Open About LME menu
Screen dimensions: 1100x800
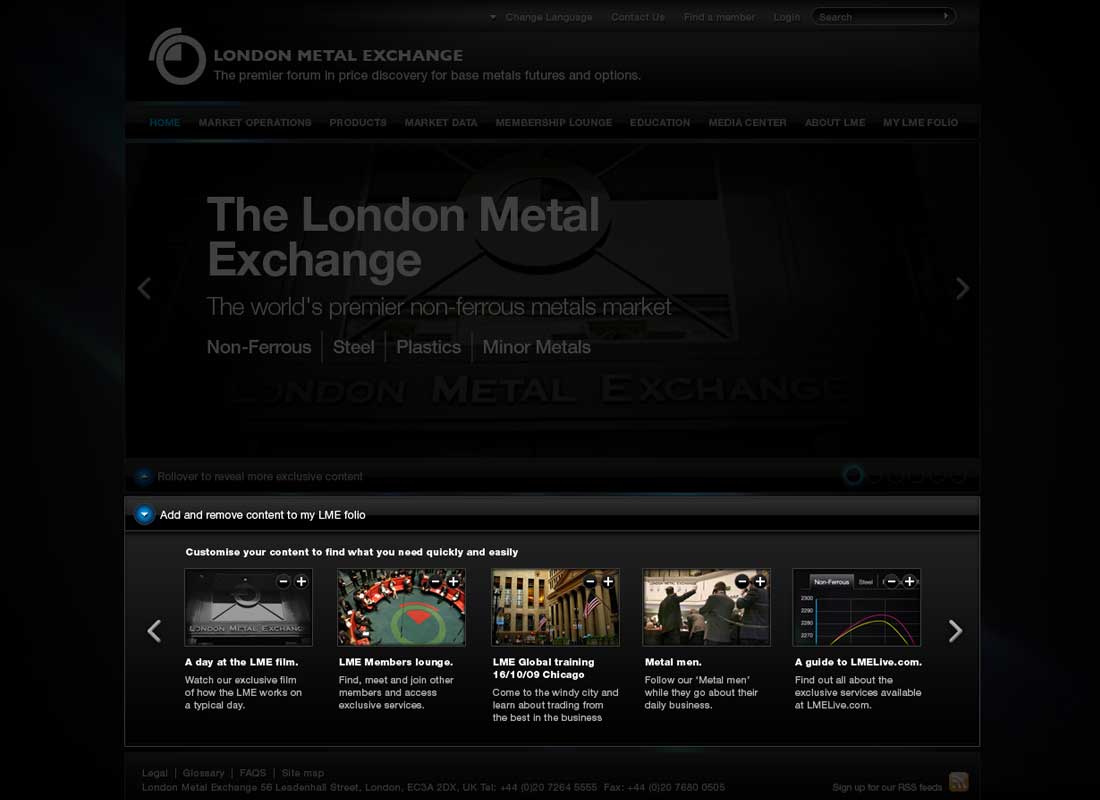835,122
